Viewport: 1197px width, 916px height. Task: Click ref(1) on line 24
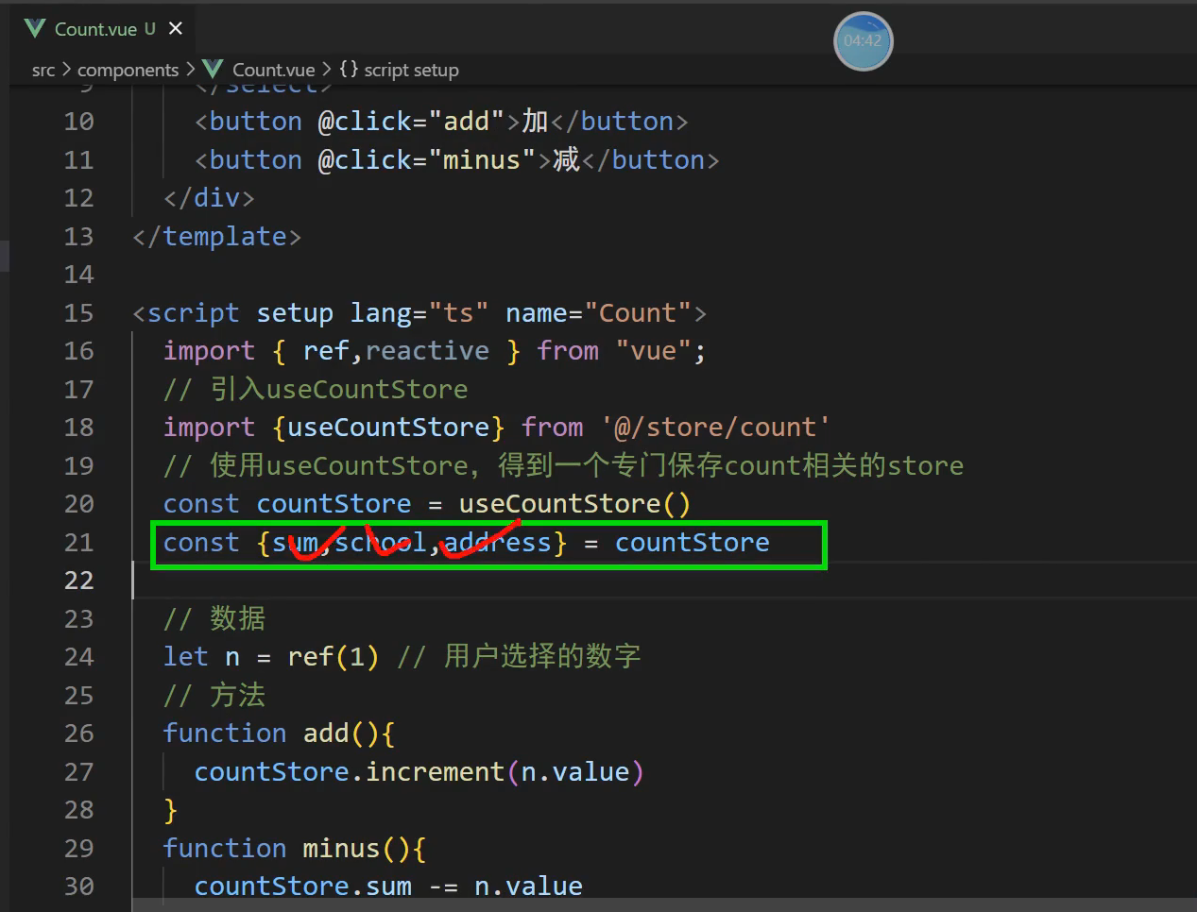point(333,657)
